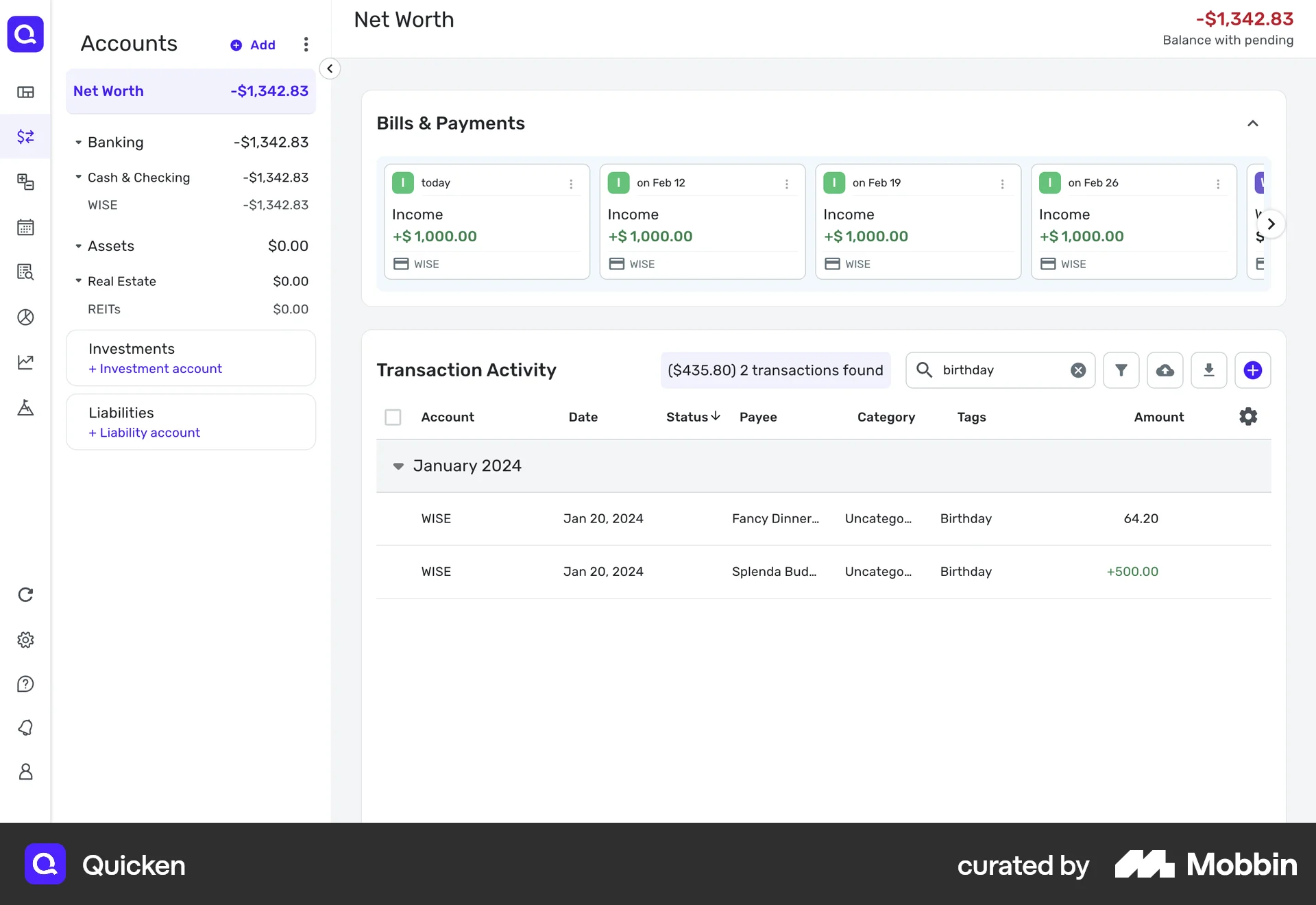Click into the birthday search field

click(1001, 370)
